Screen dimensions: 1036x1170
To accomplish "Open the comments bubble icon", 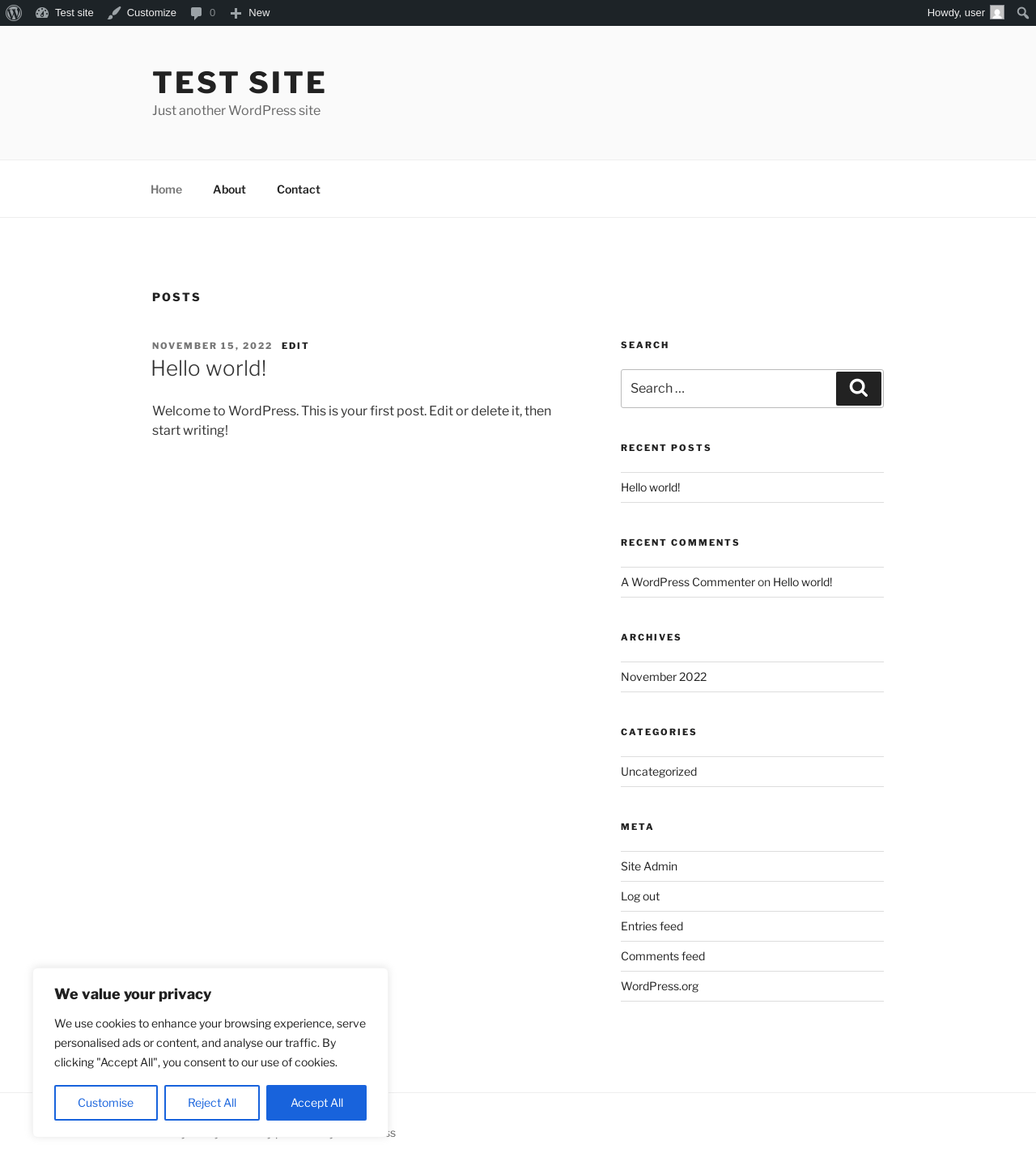I will point(197,13).
